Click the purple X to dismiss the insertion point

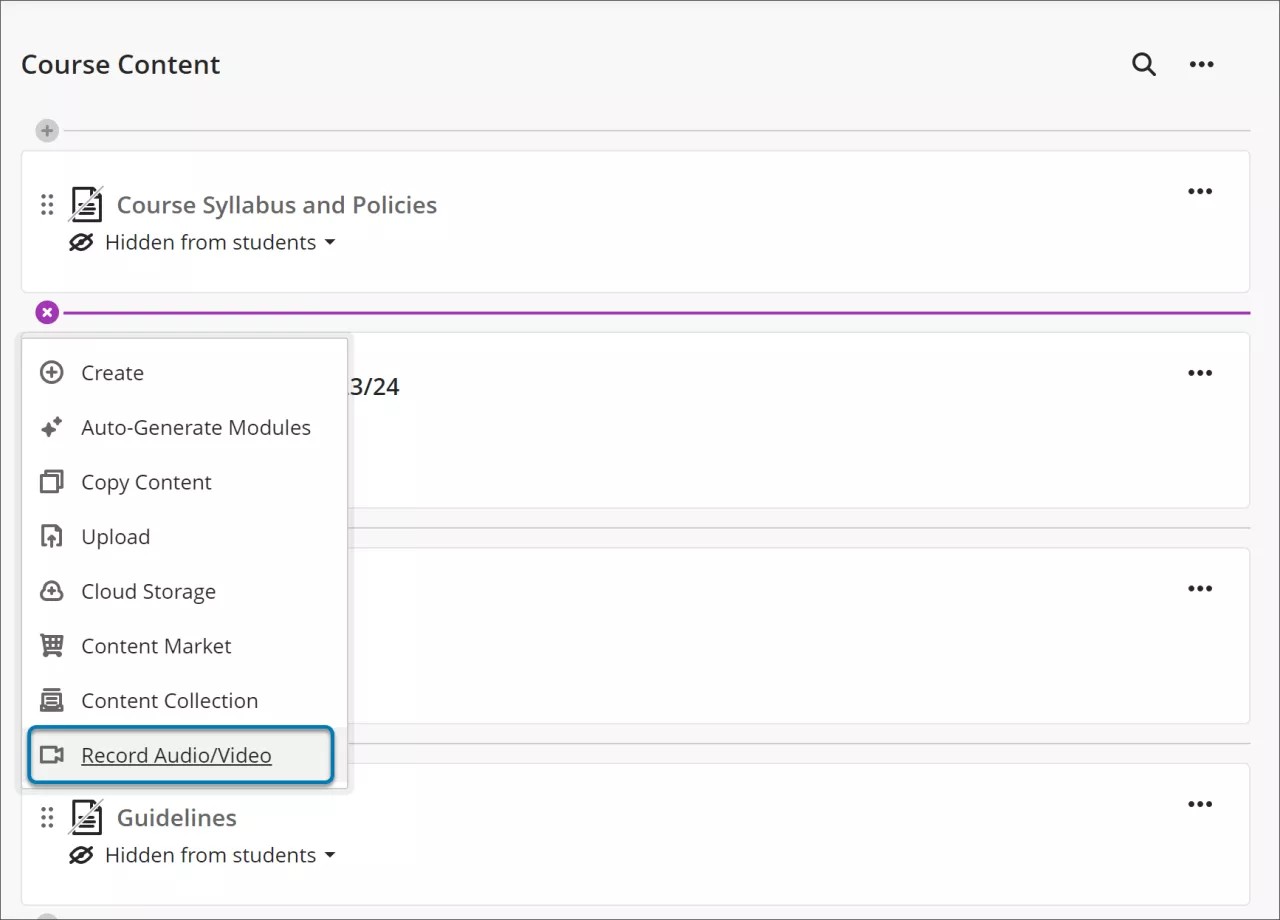pyautogui.click(x=46, y=312)
